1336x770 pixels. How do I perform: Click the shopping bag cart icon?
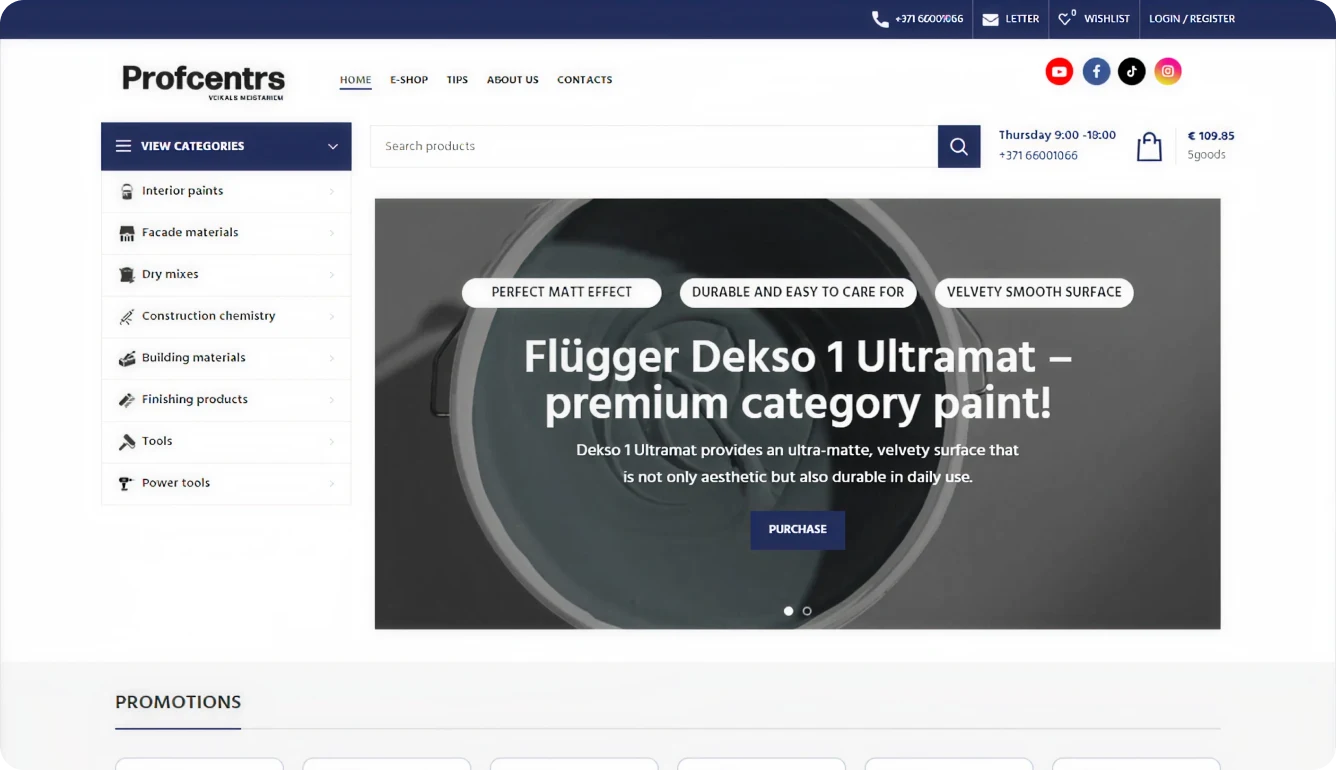coord(1149,147)
